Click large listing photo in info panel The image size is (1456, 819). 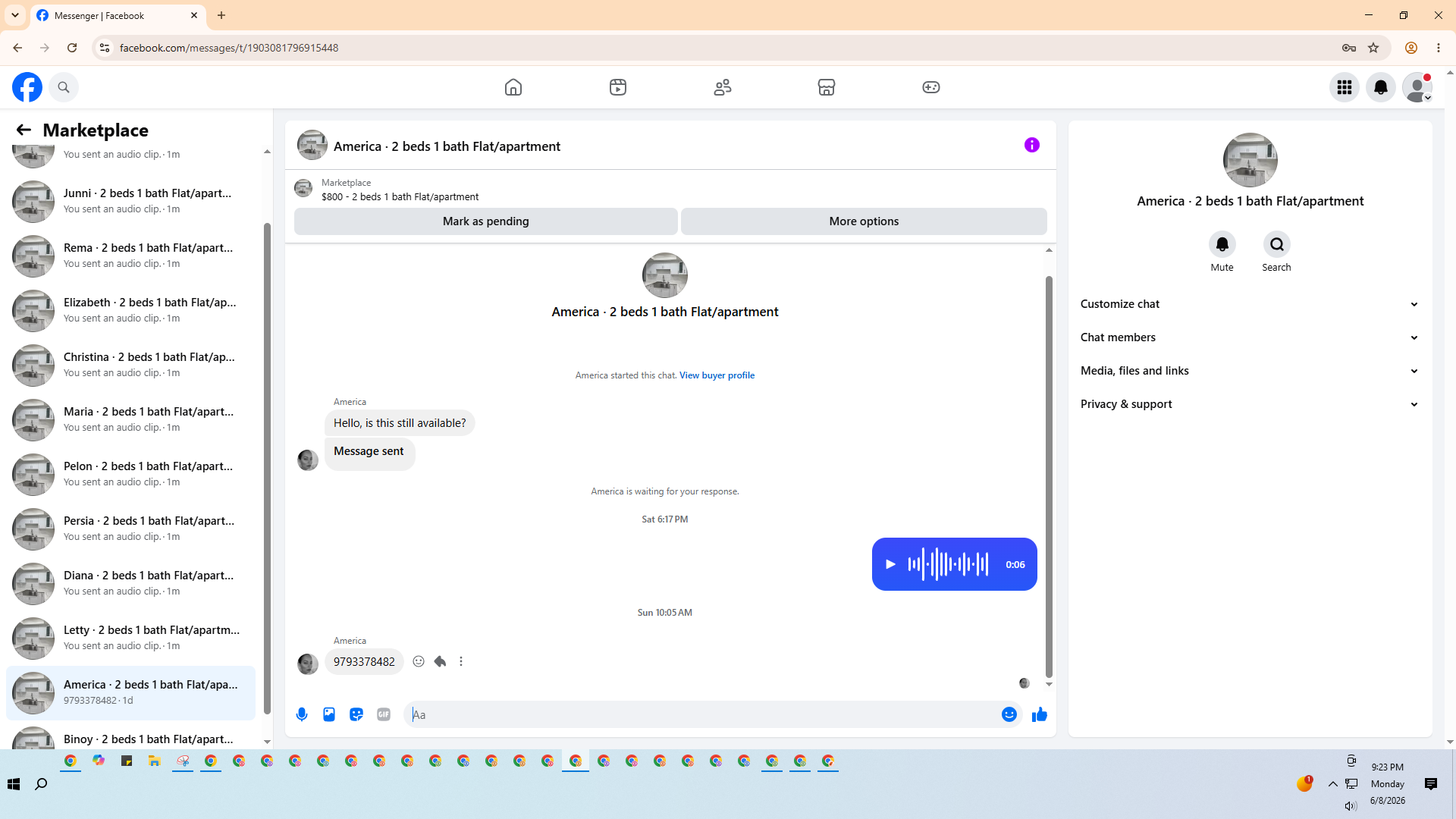1250,160
